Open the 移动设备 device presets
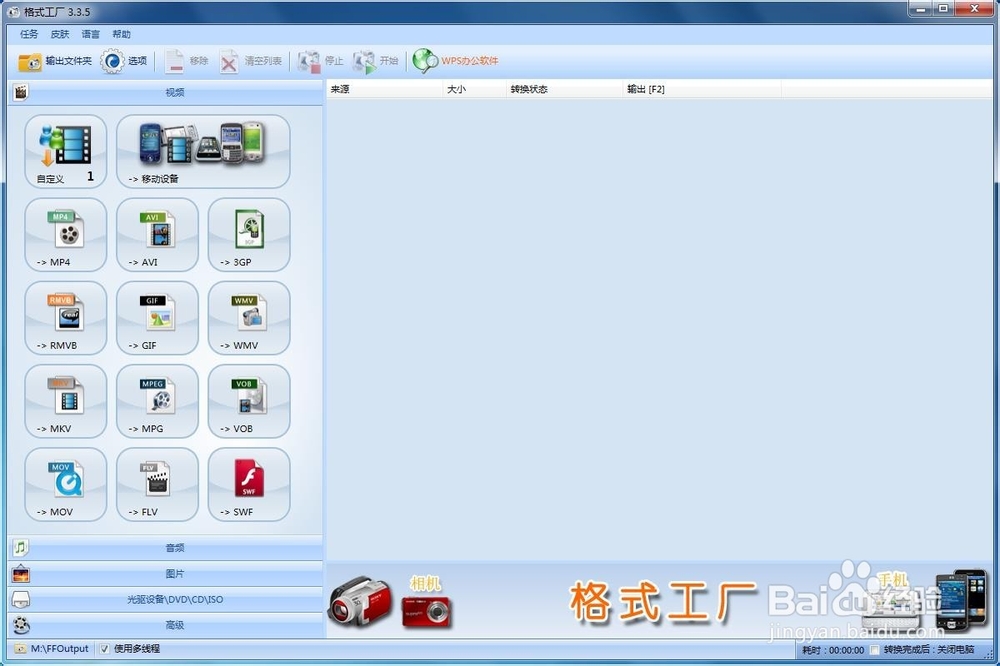 pyautogui.click(x=203, y=150)
